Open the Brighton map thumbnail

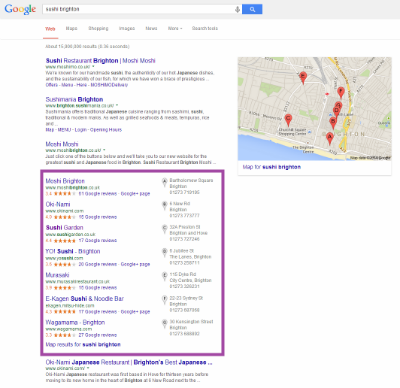314,109
